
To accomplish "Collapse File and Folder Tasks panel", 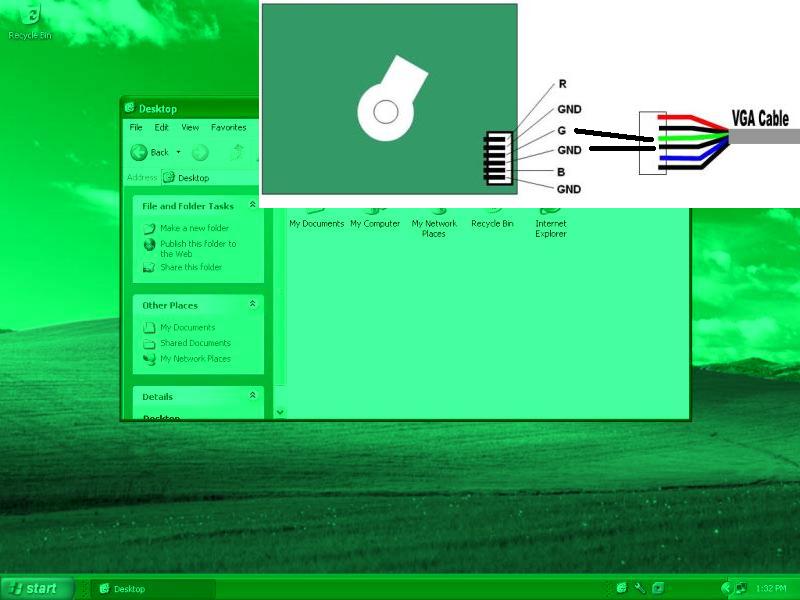I will (253, 205).
